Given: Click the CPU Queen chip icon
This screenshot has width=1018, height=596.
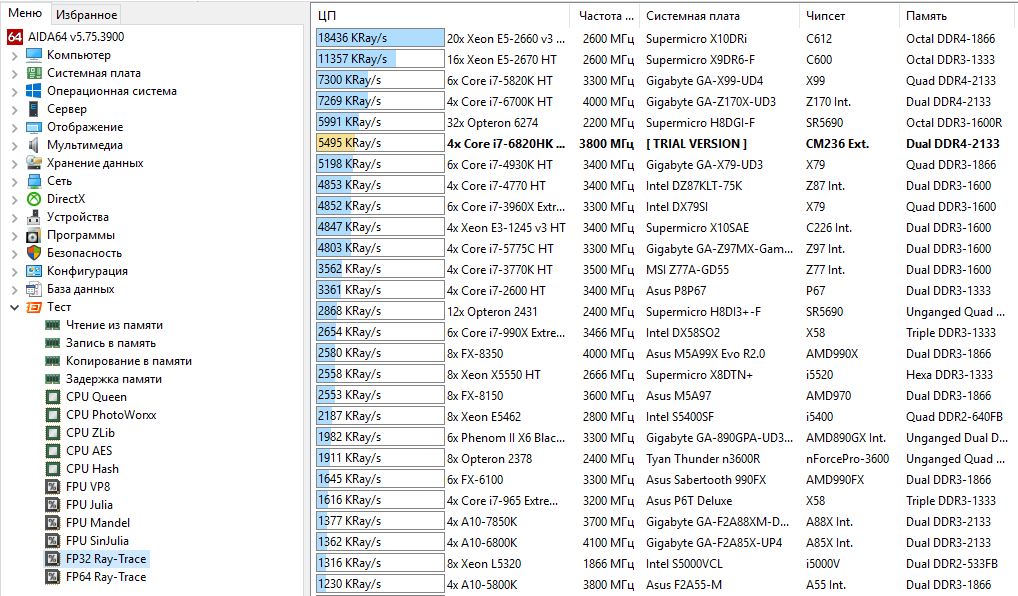Looking at the screenshot, I should tap(53, 397).
